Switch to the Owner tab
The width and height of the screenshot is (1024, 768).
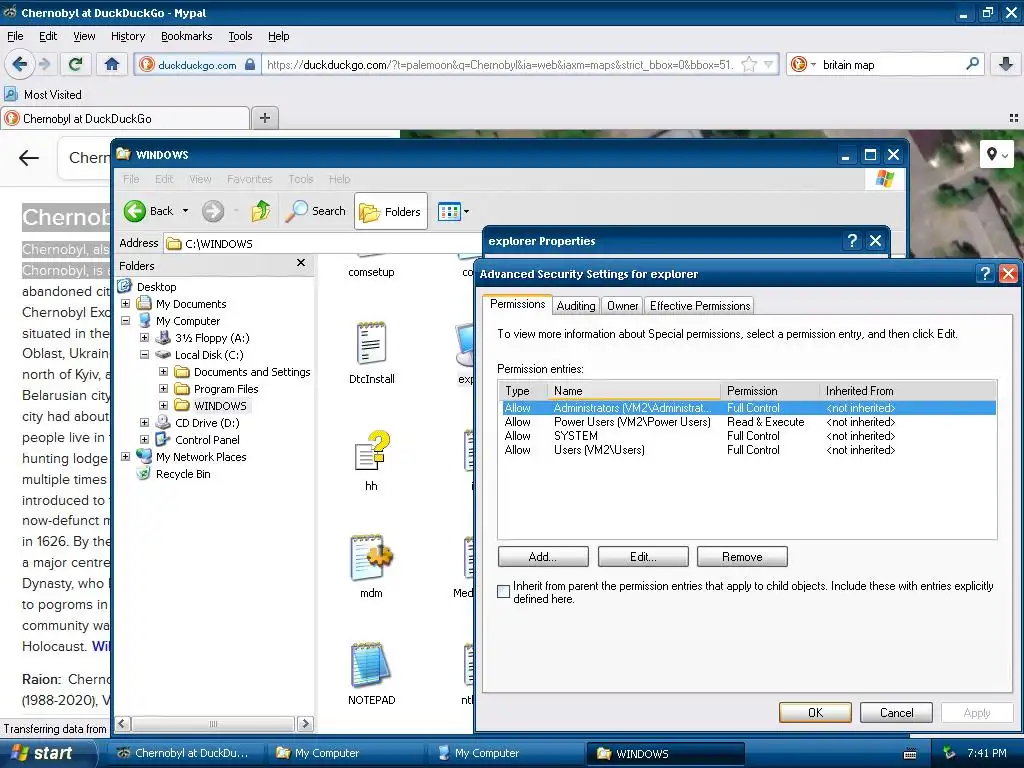622,306
